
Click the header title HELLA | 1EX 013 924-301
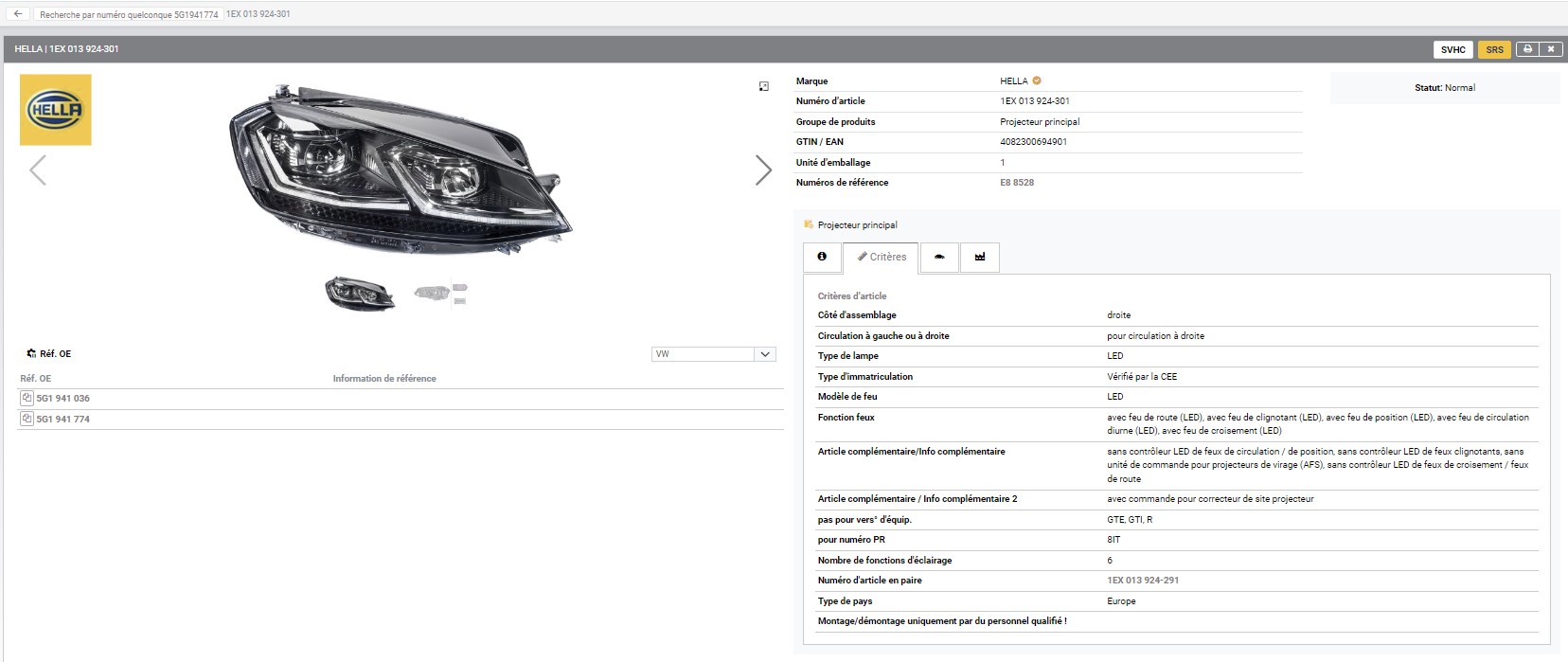66,49
